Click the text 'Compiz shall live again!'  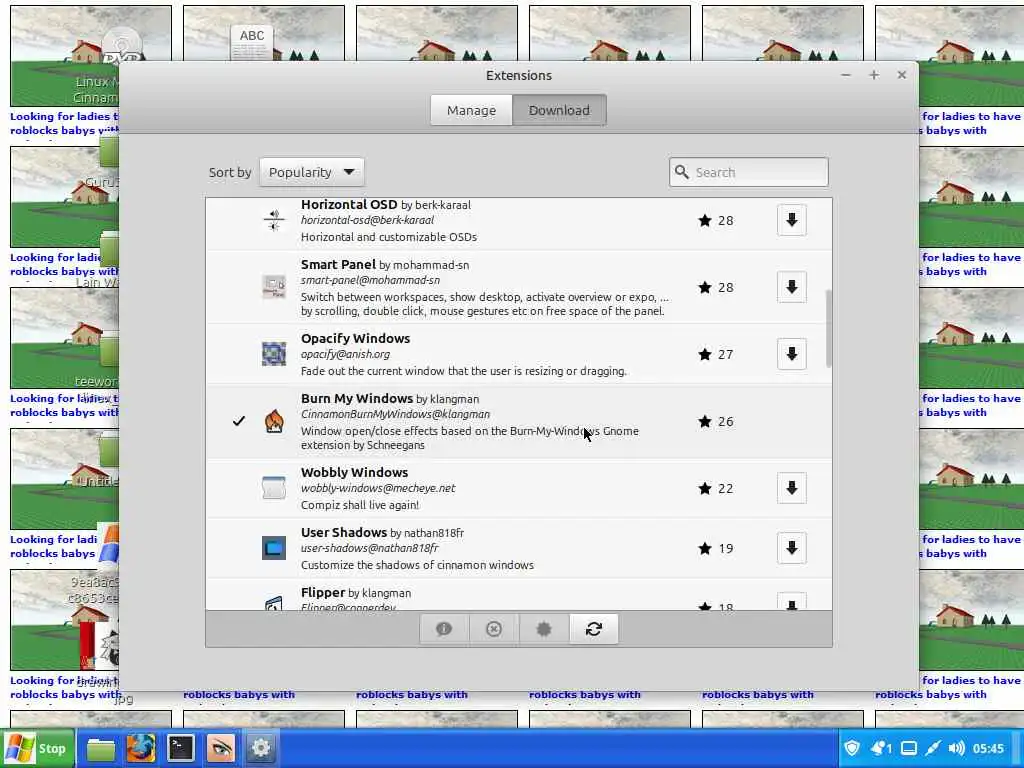(x=360, y=505)
